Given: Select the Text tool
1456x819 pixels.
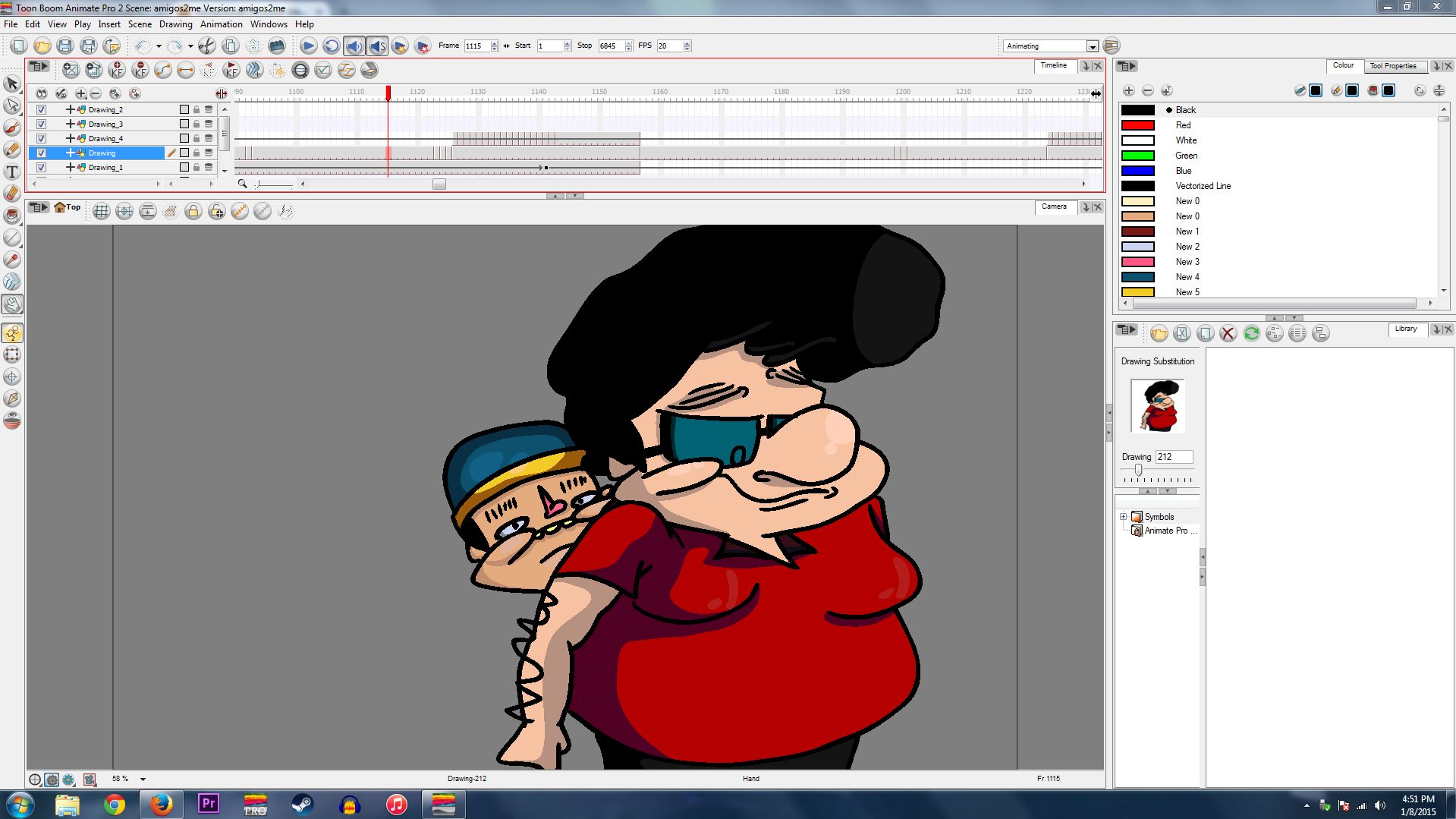Looking at the screenshot, I should (x=12, y=172).
